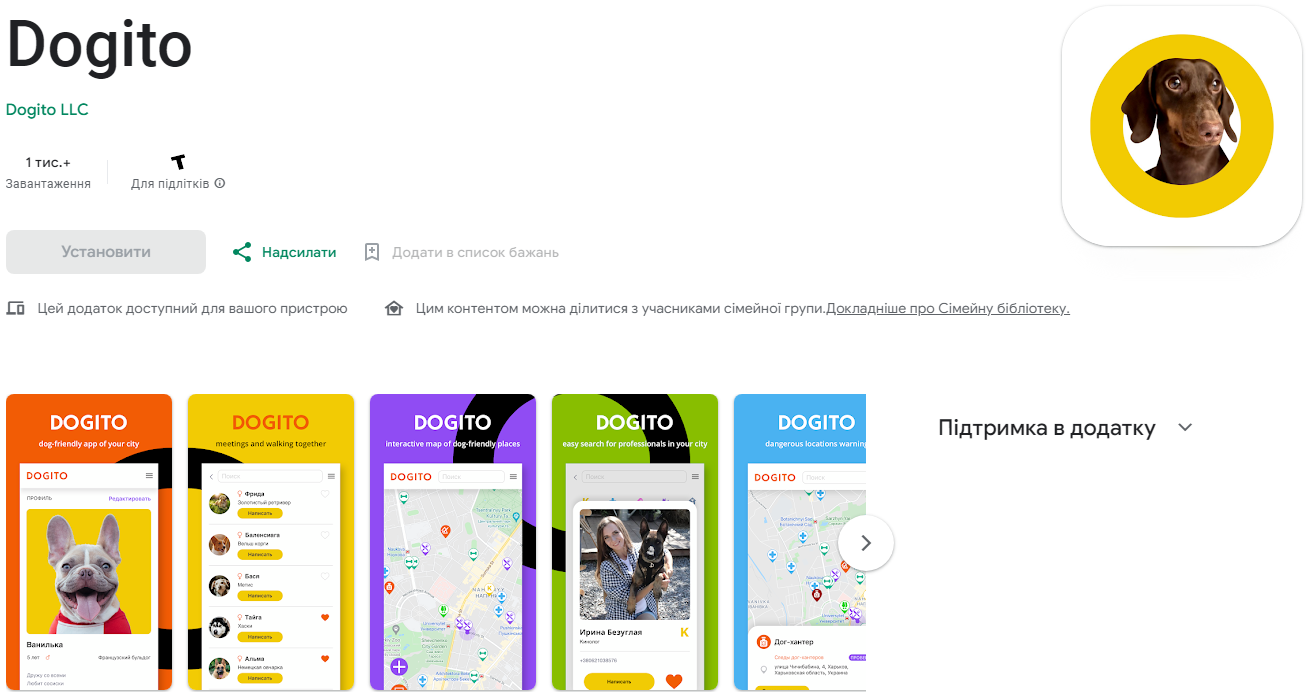1308x693 pixels.
Task: Click the right arrow to browse screenshots
Action: point(865,542)
